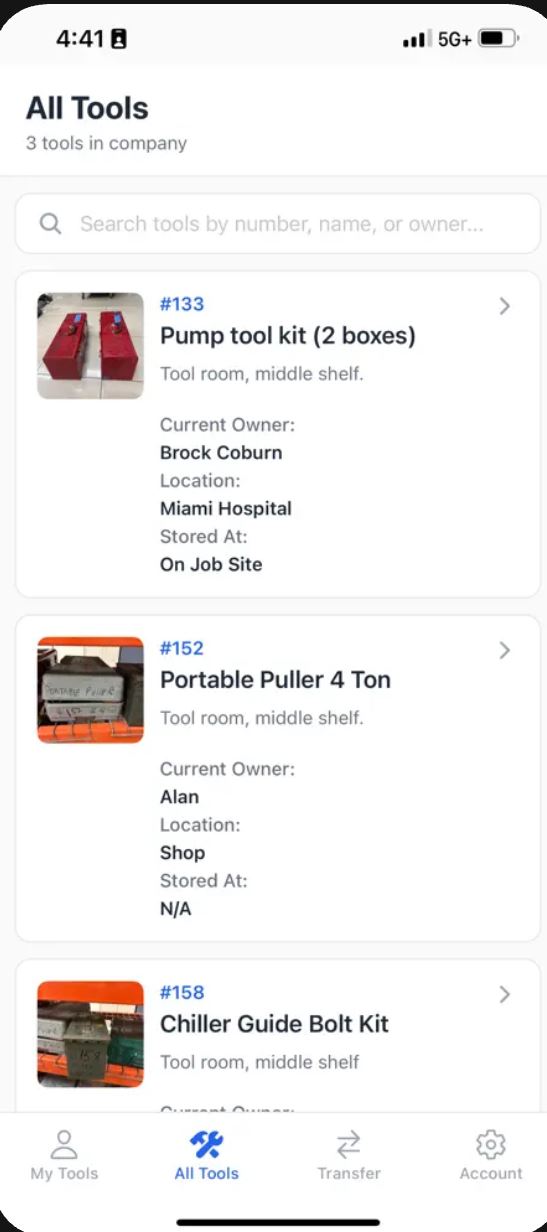Open the My Tools person icon

(64, 1143)
